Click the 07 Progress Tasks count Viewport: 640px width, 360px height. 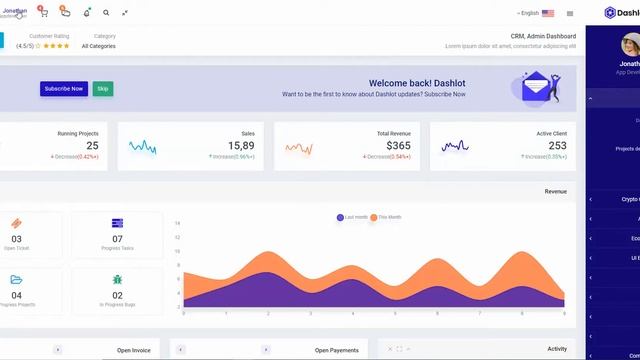(x=117, y=239)
